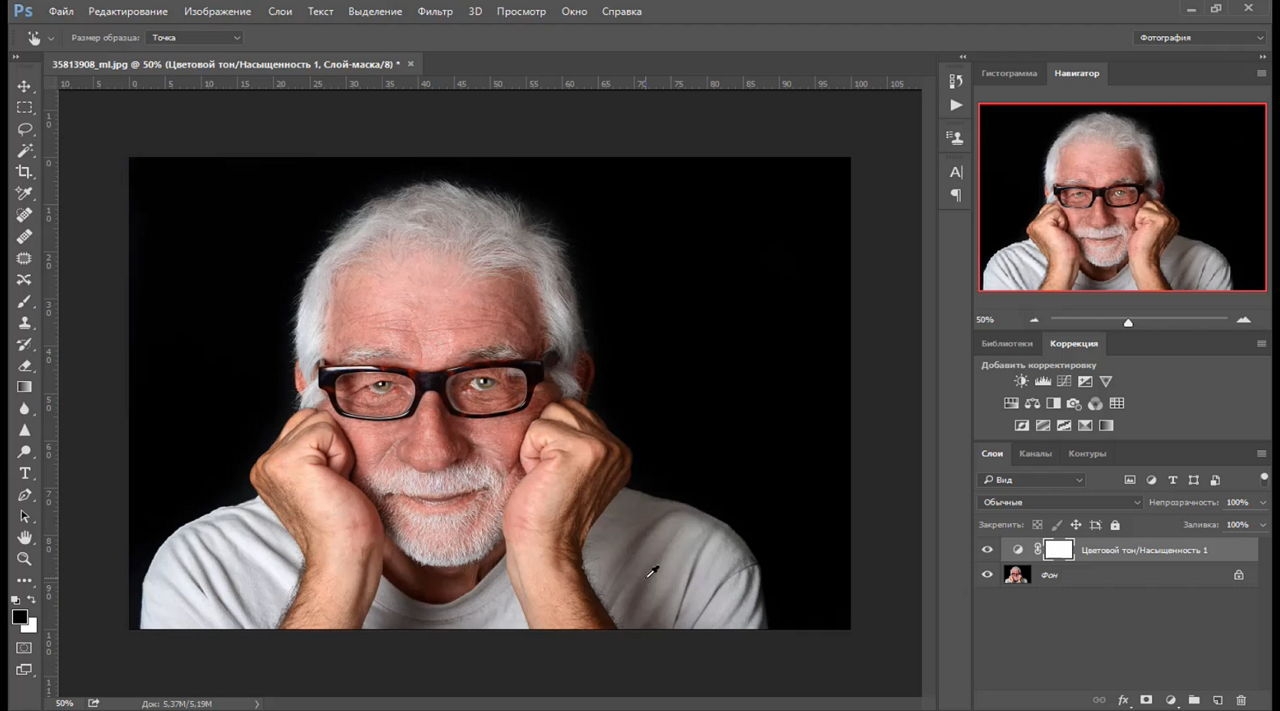This screenshot has width=1280, height=711.
Task: Open the layer filter Вид dropdown
Action: click(1031, 480)
